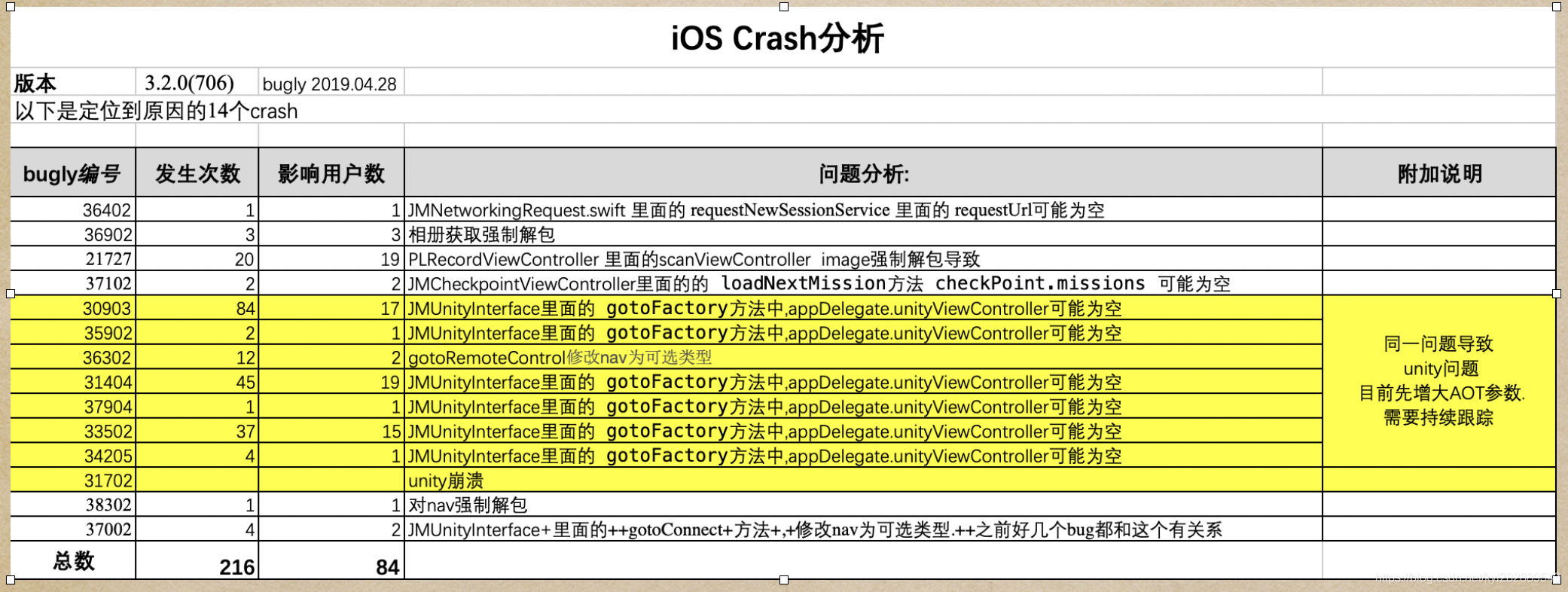
Task: Click occurrence count 84 in row 30903
Action: (x=197, y=308)
